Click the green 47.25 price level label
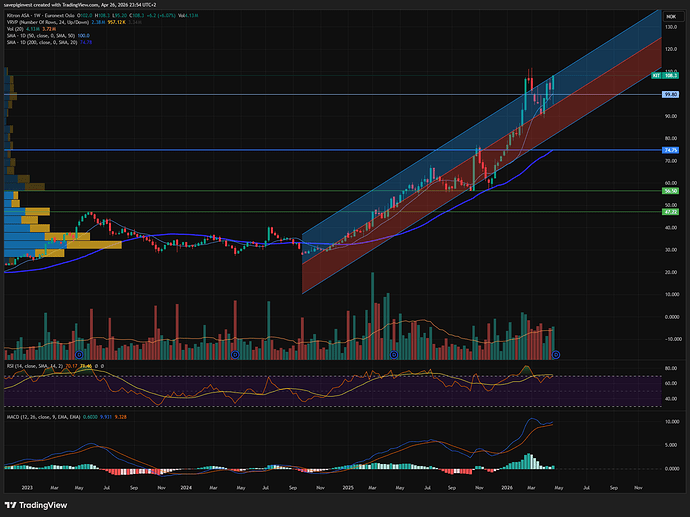This screenshot has height=517, width=690. coord(671,212)
